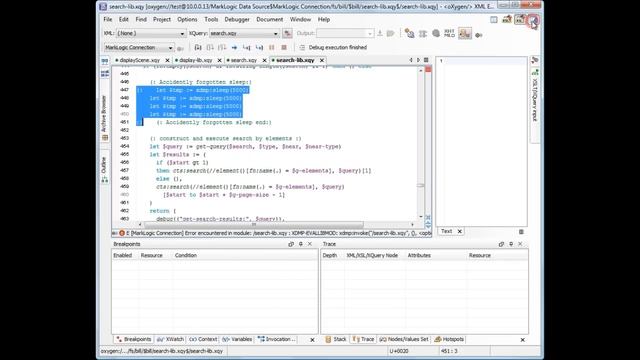Screen dimensions: 640x360
Task: Pin the Breakpoints panel
Action: coord(301,244)
